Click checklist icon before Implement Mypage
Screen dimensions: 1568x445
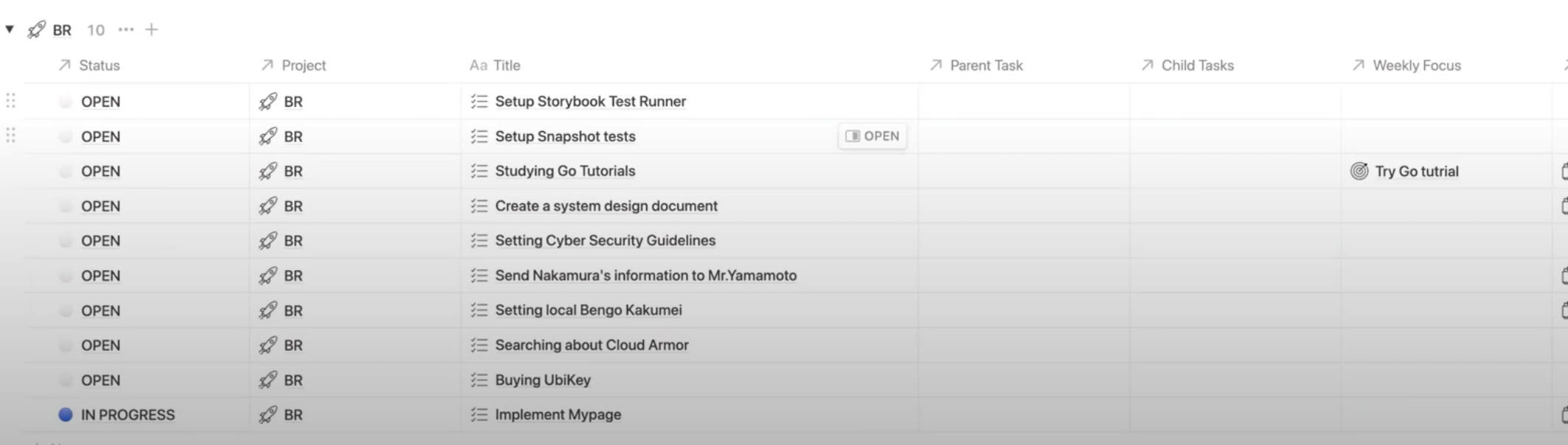coord(479,415)
